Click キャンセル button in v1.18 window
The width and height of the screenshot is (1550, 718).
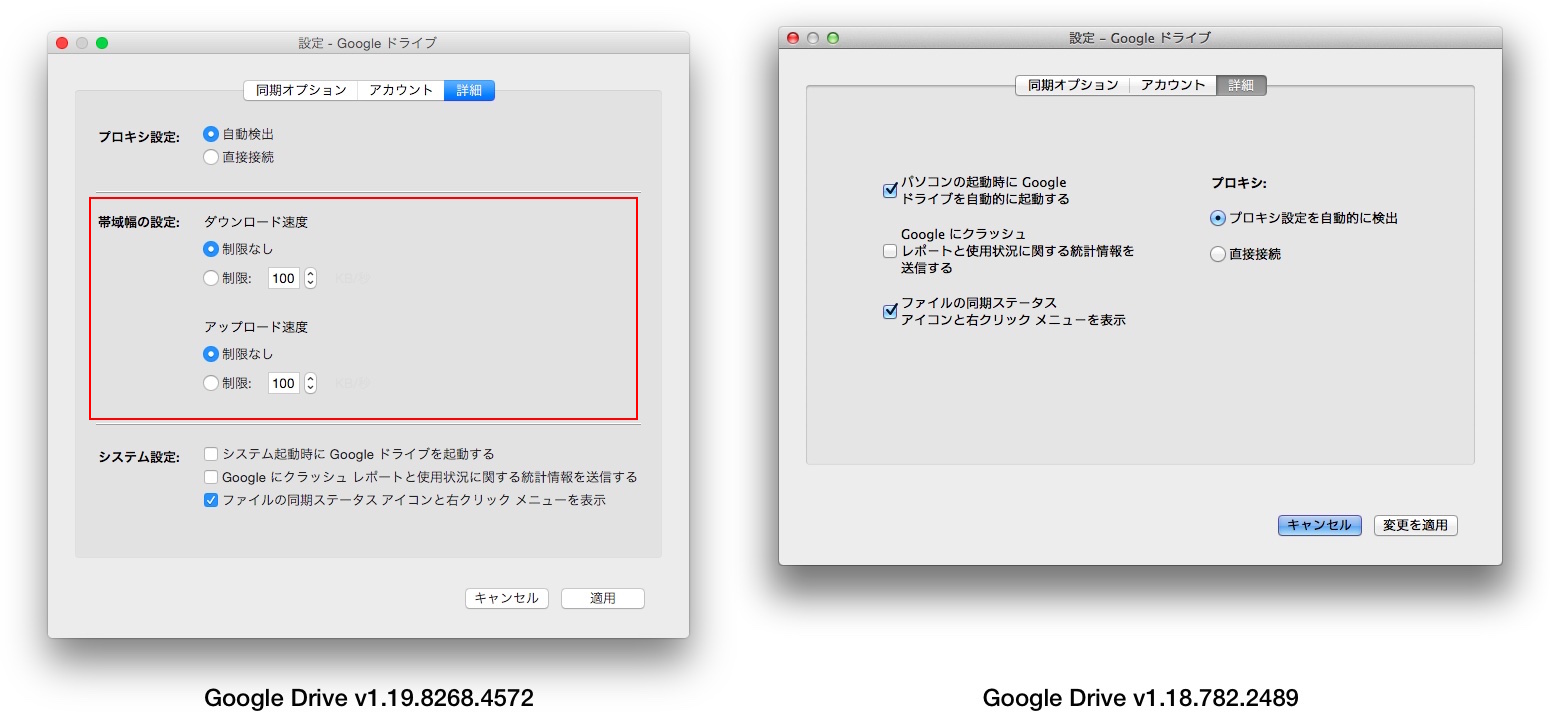(1319, 525)
